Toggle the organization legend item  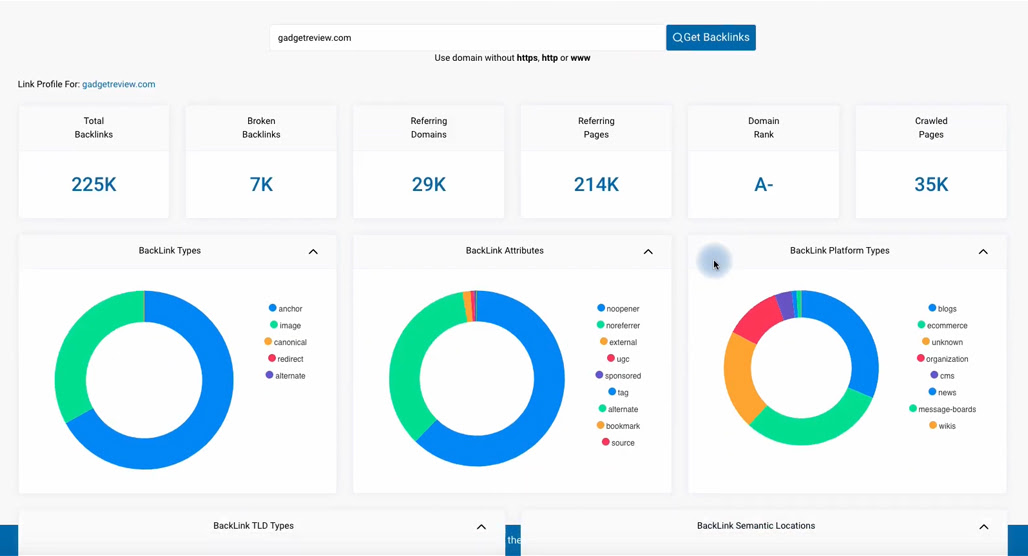(942, 359)
